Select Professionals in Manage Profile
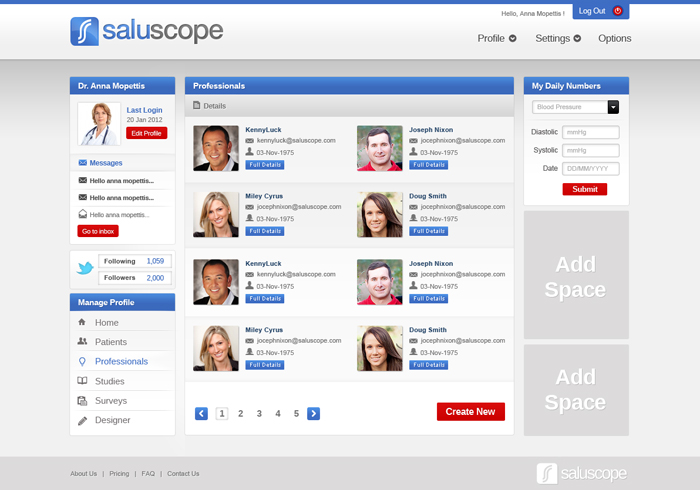 click(x=121, y=362)
